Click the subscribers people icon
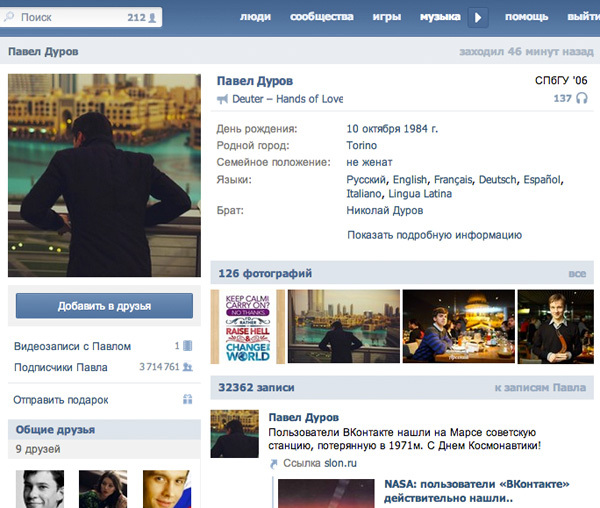Image resolution: width=600 pixels, height=508 pixels. coord(188,367)
